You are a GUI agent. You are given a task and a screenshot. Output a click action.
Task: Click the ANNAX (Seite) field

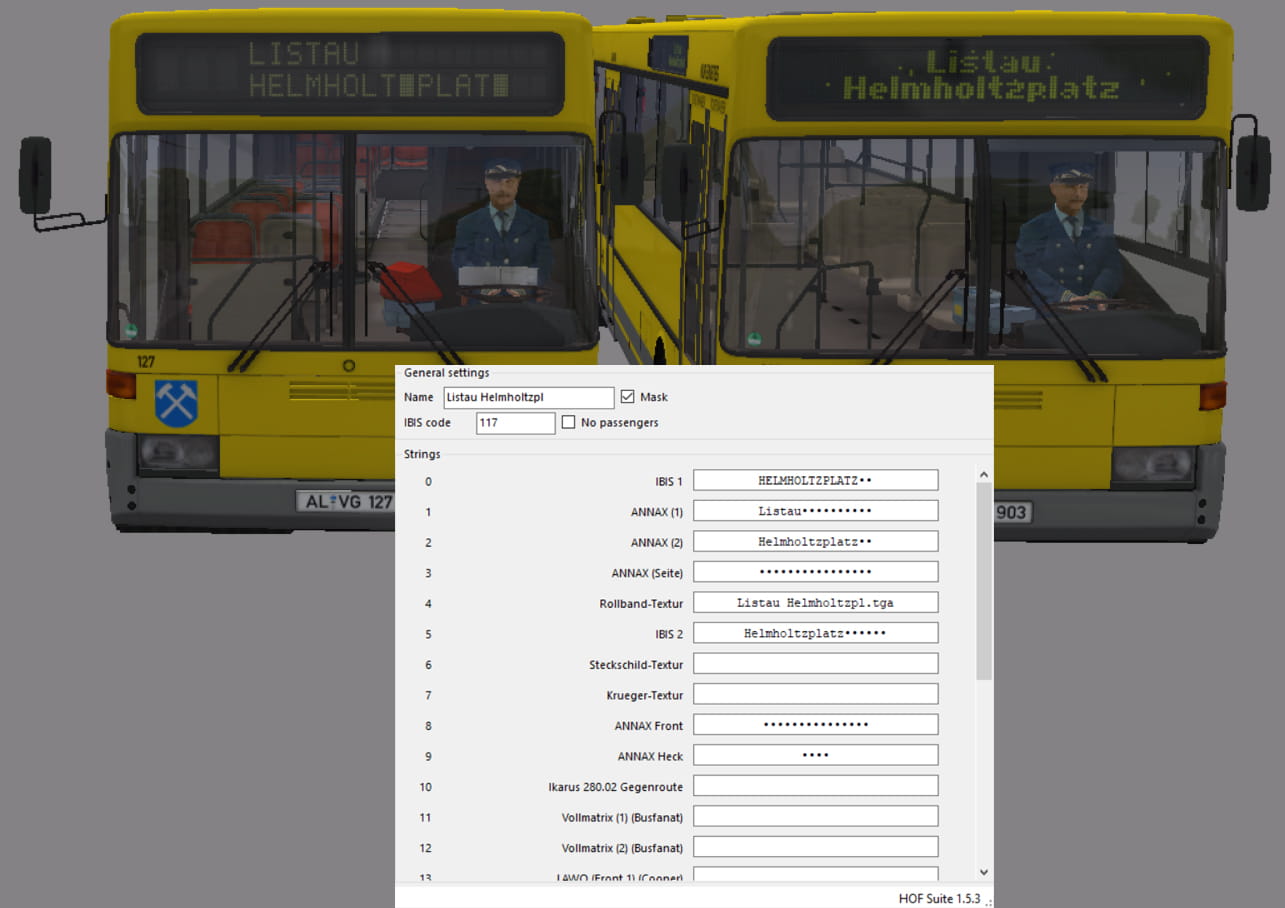coord(815,572)
